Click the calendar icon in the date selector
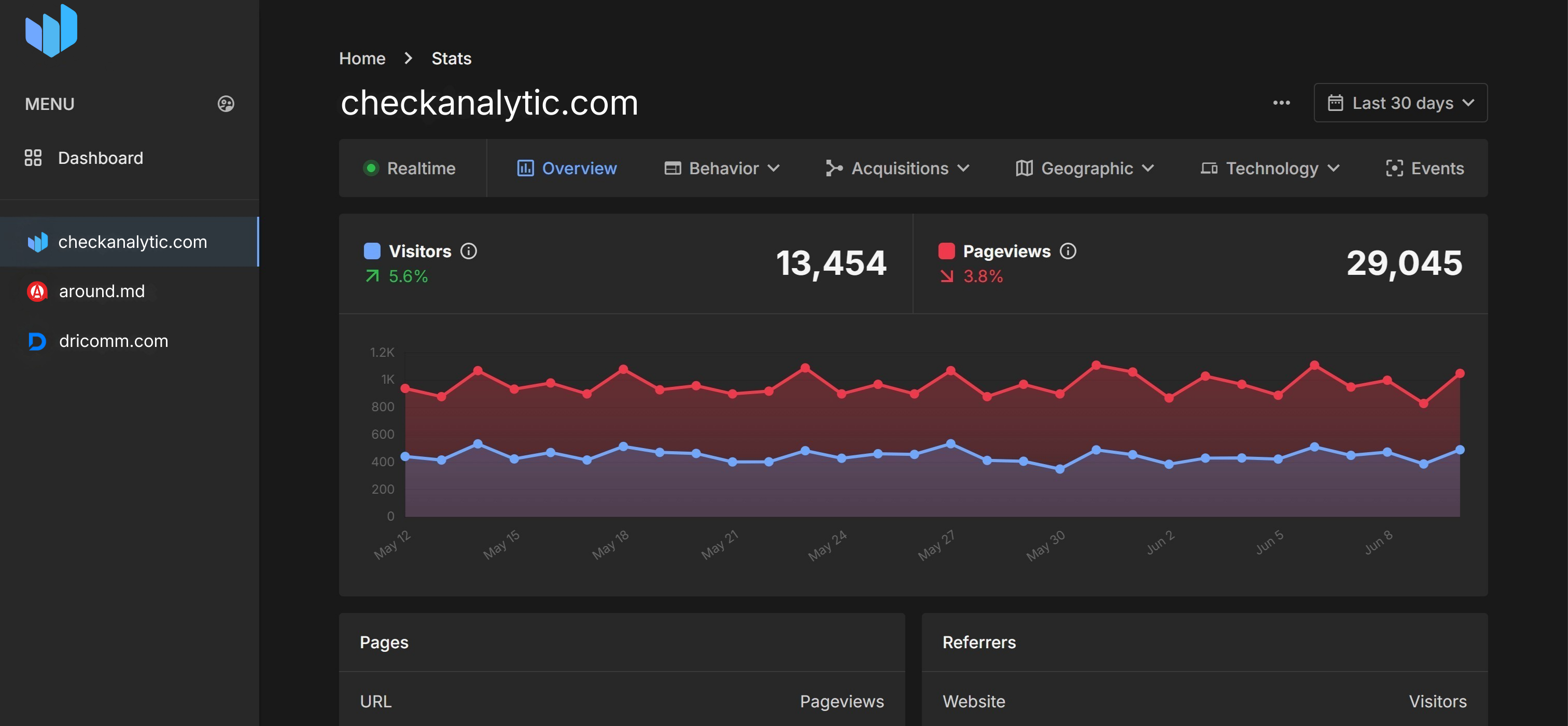The height and width of the screenshot is (726, 1568). click(1336, 103)
